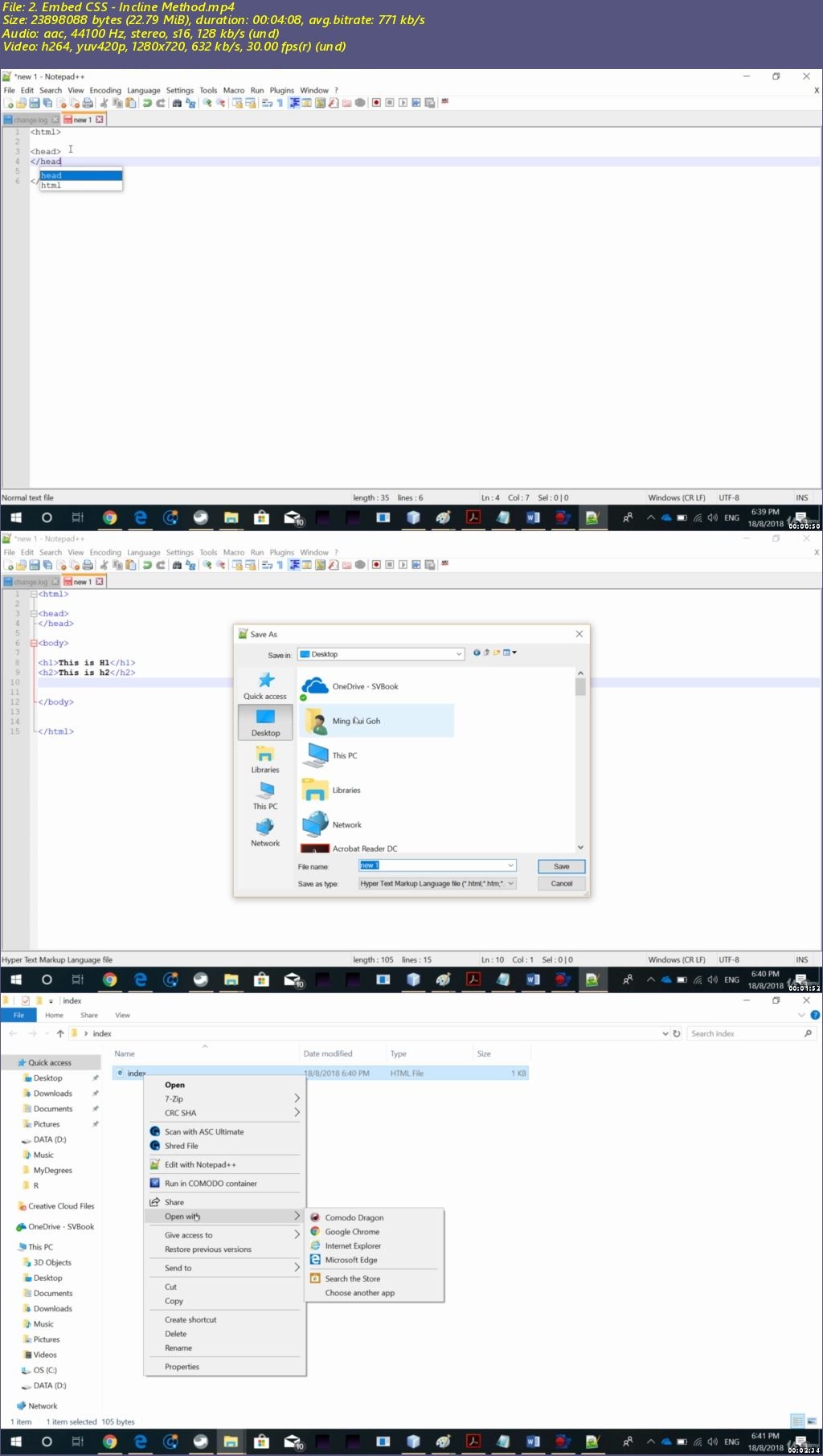Click Cancel button in Save As dialog

coord(561,883)
